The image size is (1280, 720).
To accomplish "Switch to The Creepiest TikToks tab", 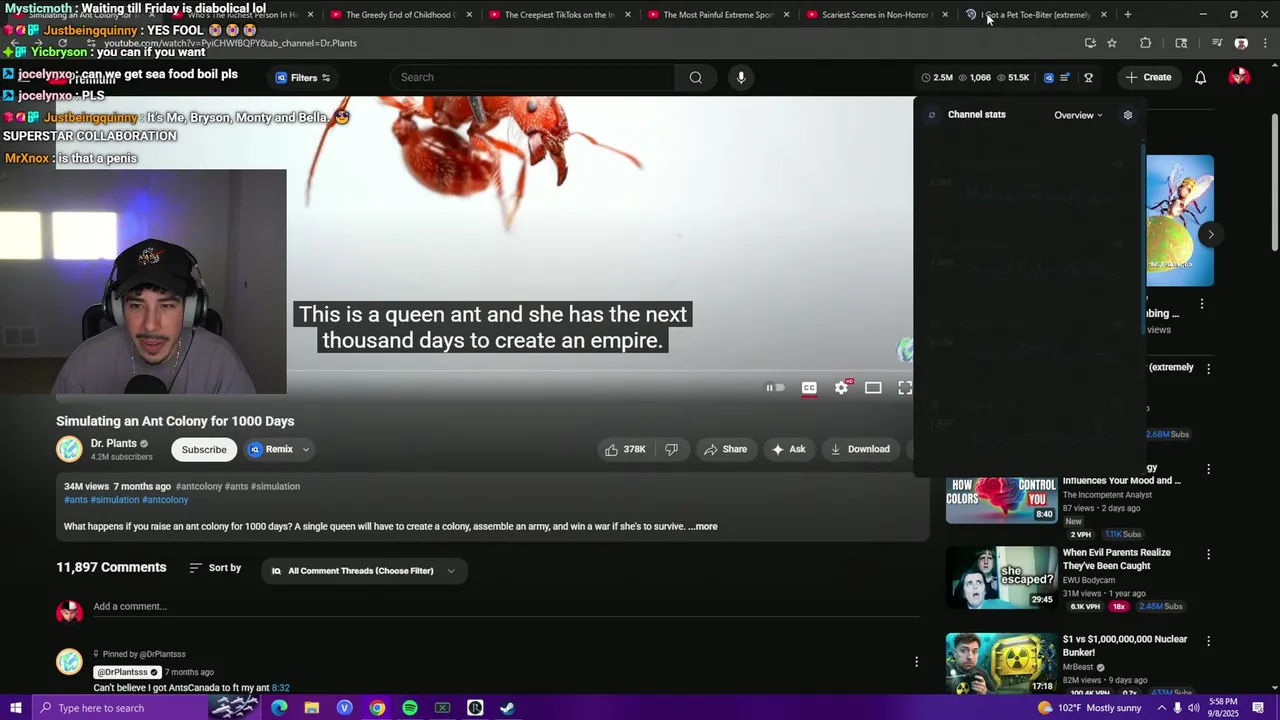I will click(x=559, y=15).
